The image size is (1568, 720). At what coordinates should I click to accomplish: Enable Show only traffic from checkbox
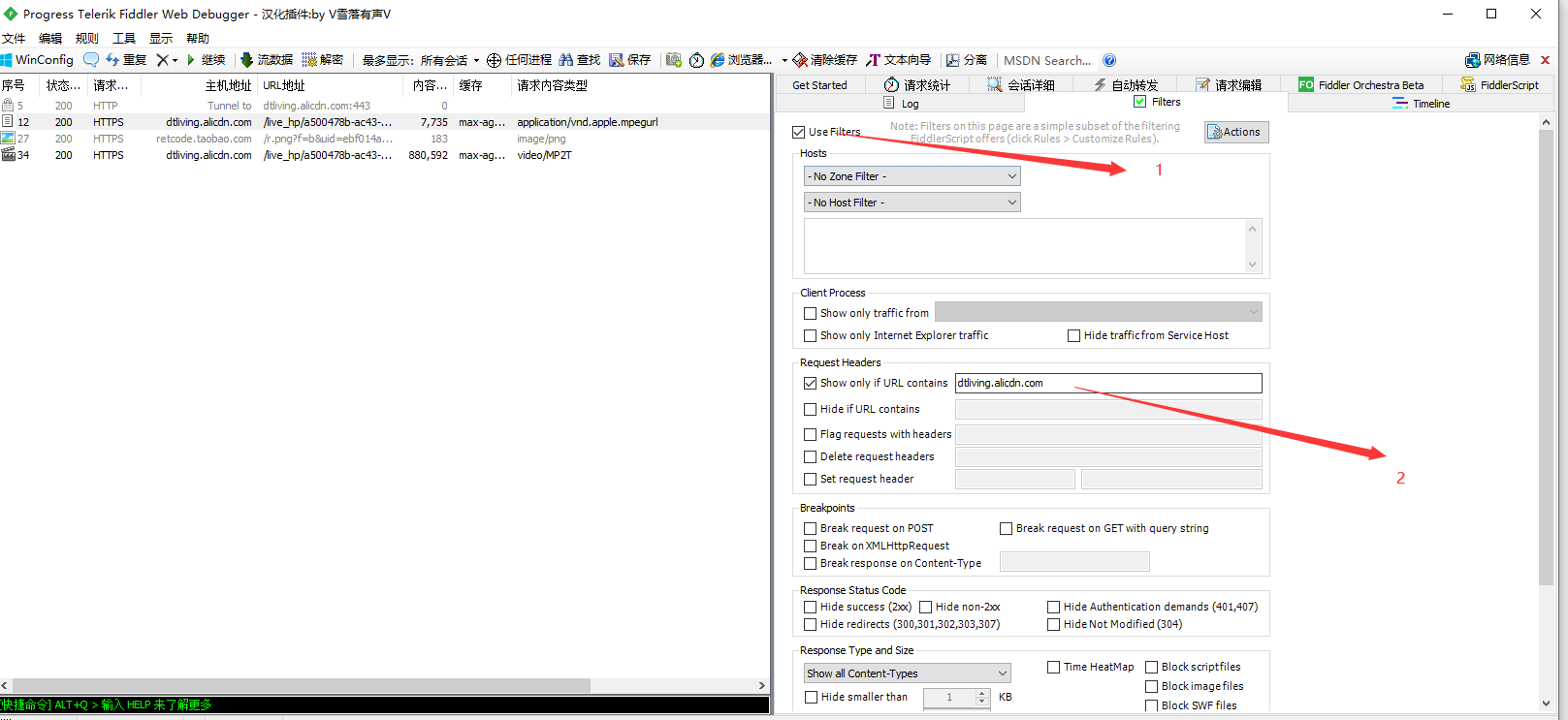(x=810, y=313)
